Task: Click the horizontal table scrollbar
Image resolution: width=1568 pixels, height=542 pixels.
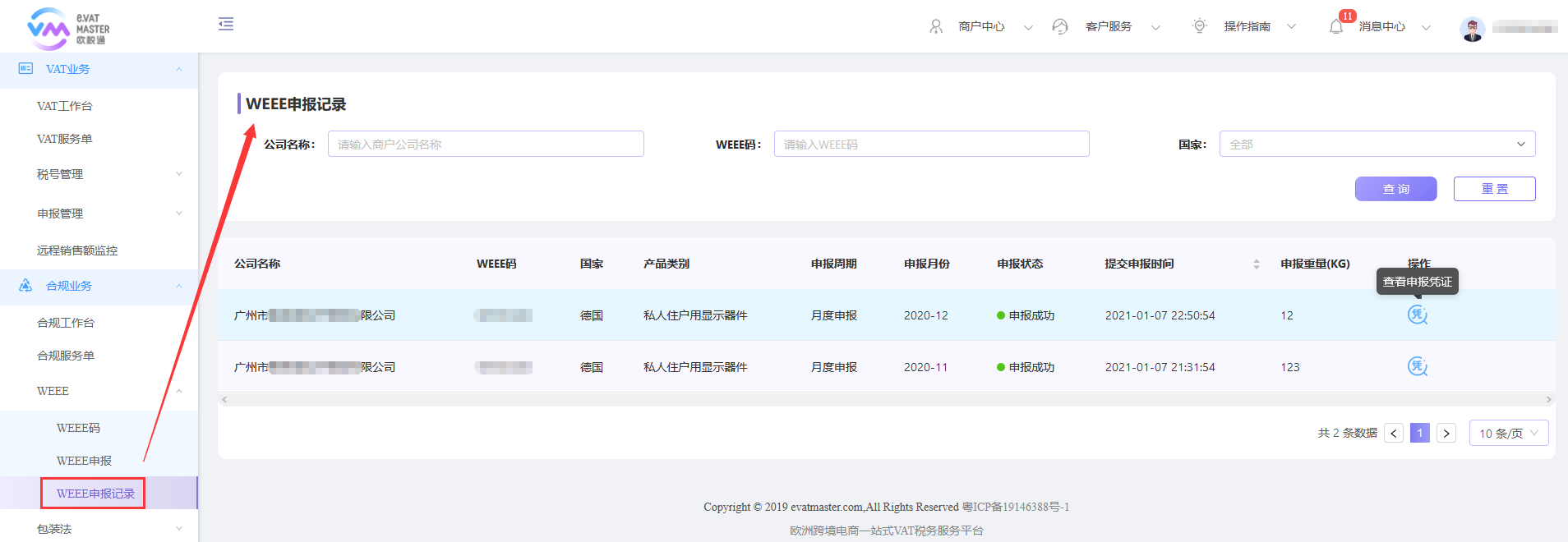Action: (x=886, y=400)
